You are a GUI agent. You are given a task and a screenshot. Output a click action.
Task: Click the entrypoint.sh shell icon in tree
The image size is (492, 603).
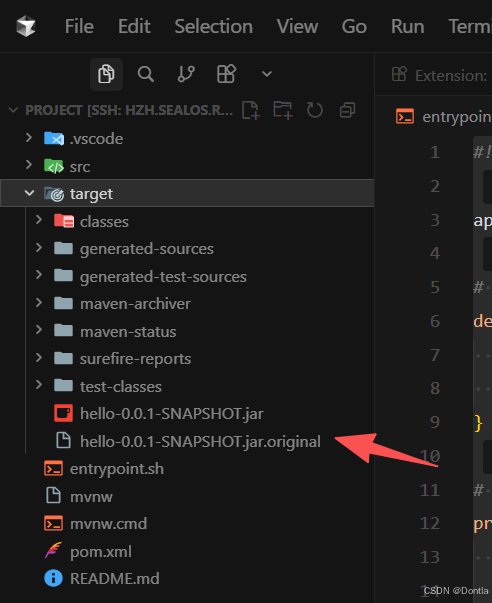[53, 468]
